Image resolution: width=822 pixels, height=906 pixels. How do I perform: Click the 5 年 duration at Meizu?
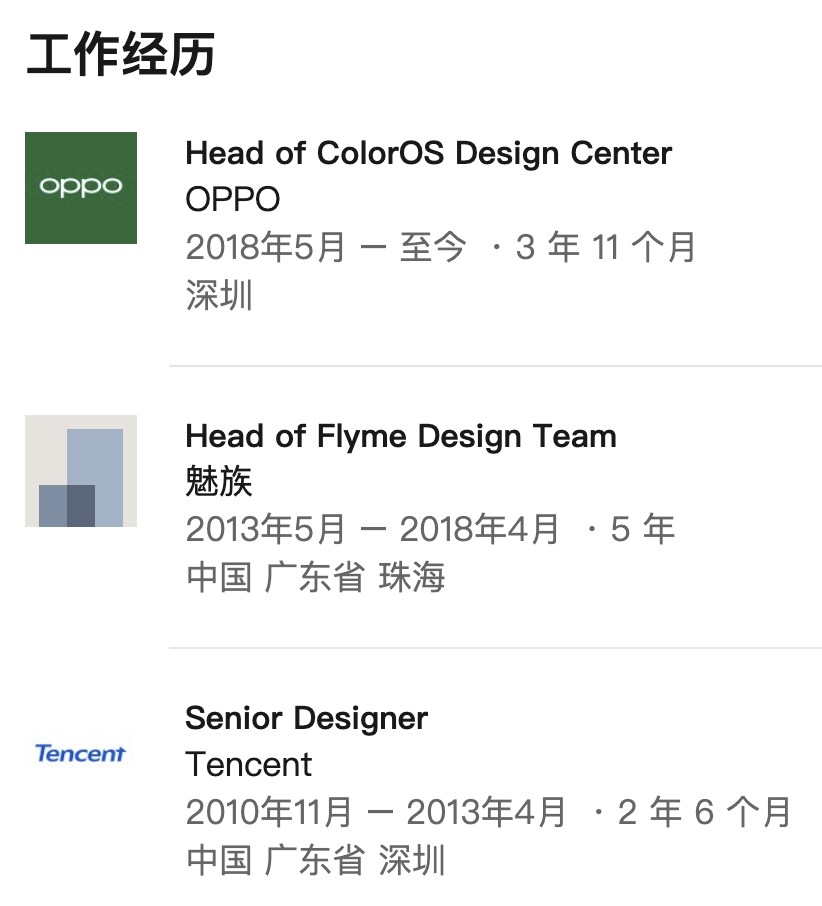pyautogui.click(x=642, y=529)
